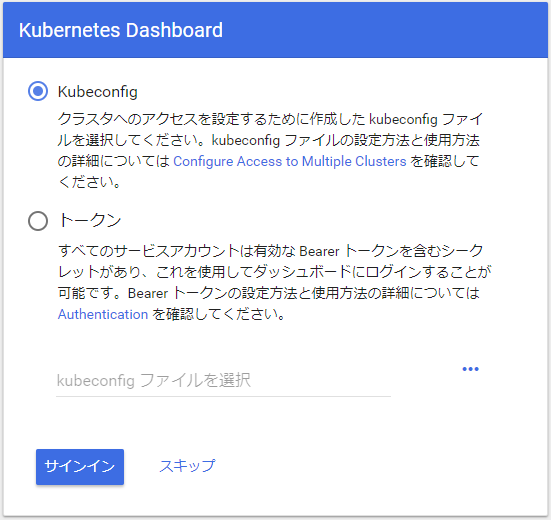
Task: Select the Kubeconfig radio button
Action: 38,91
